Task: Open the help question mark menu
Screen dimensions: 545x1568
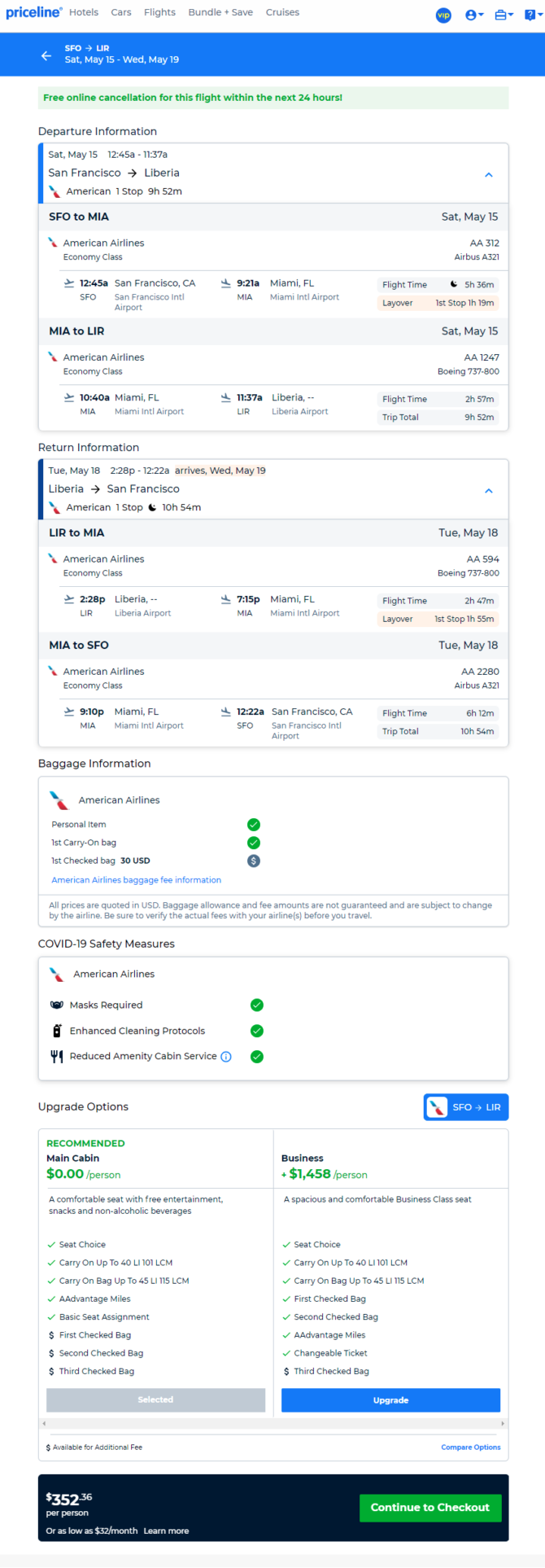Action: 534,15
